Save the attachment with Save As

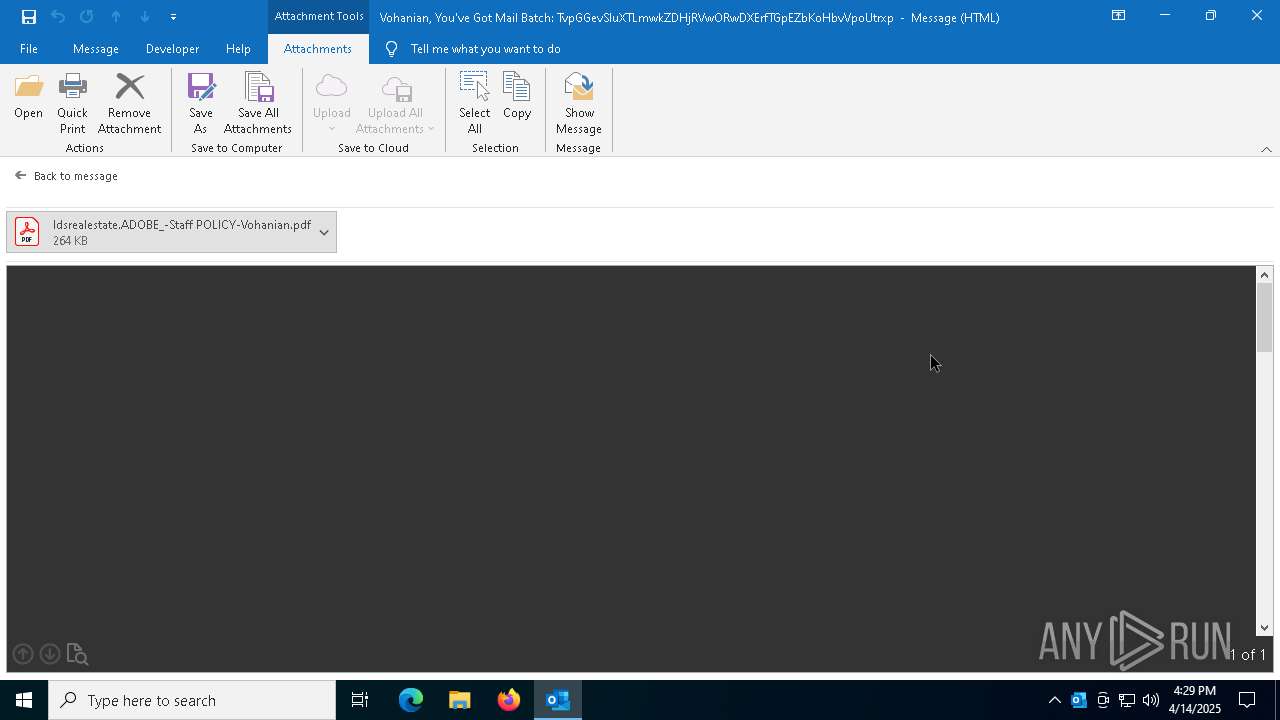coord(200,104)
